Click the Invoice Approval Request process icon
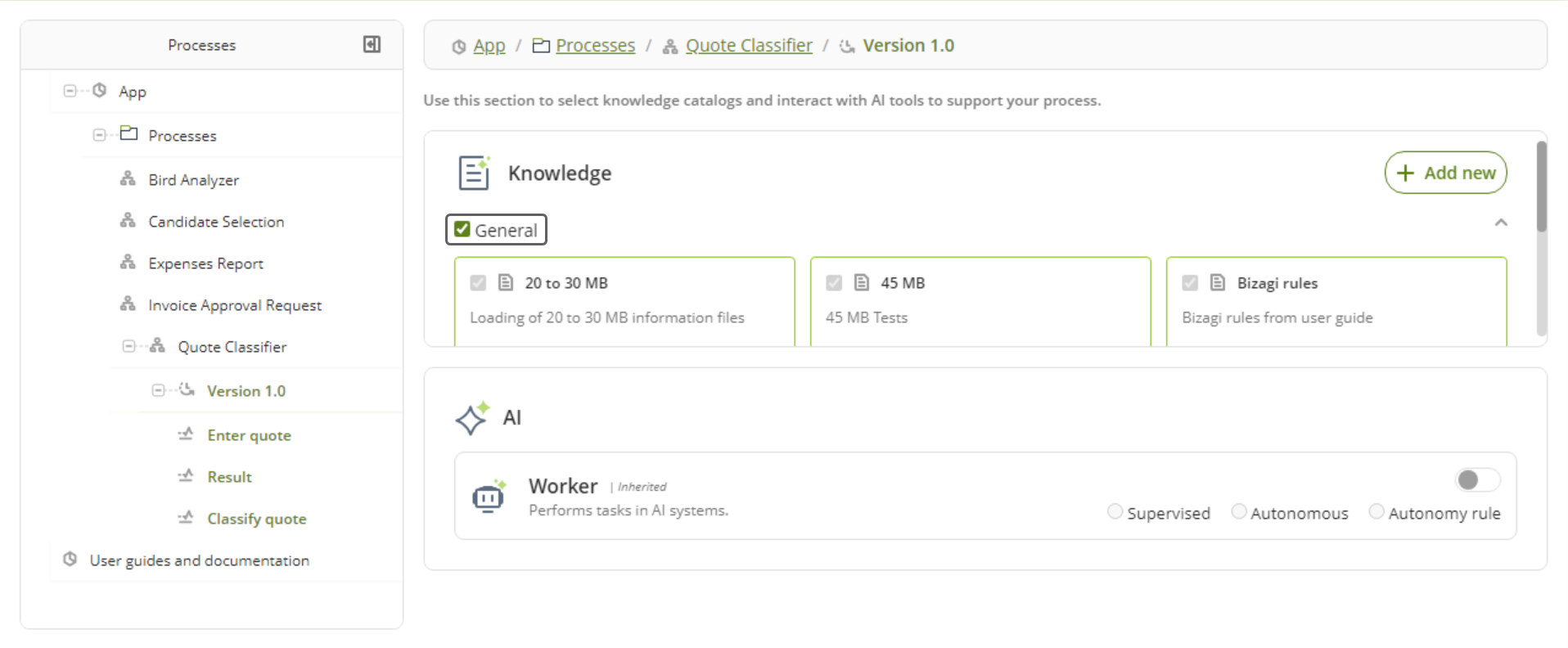The height and width of the screenshot is (648, 1568). coord(128,304)
